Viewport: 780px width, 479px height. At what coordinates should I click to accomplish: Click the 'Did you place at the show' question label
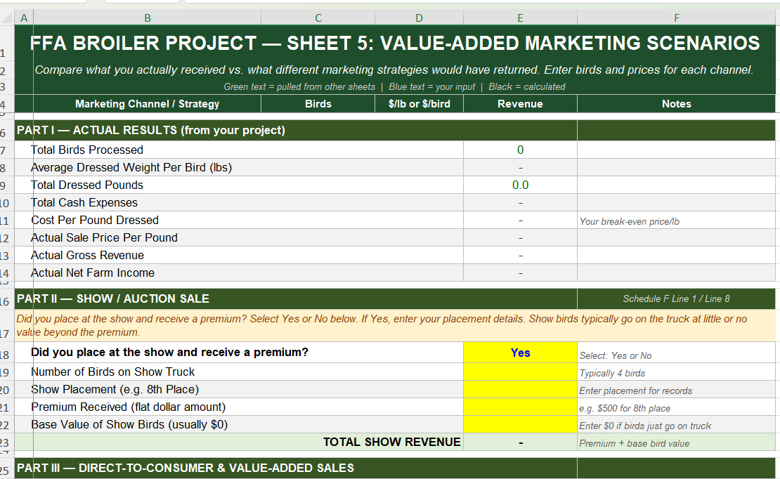[x=170, y=352]
